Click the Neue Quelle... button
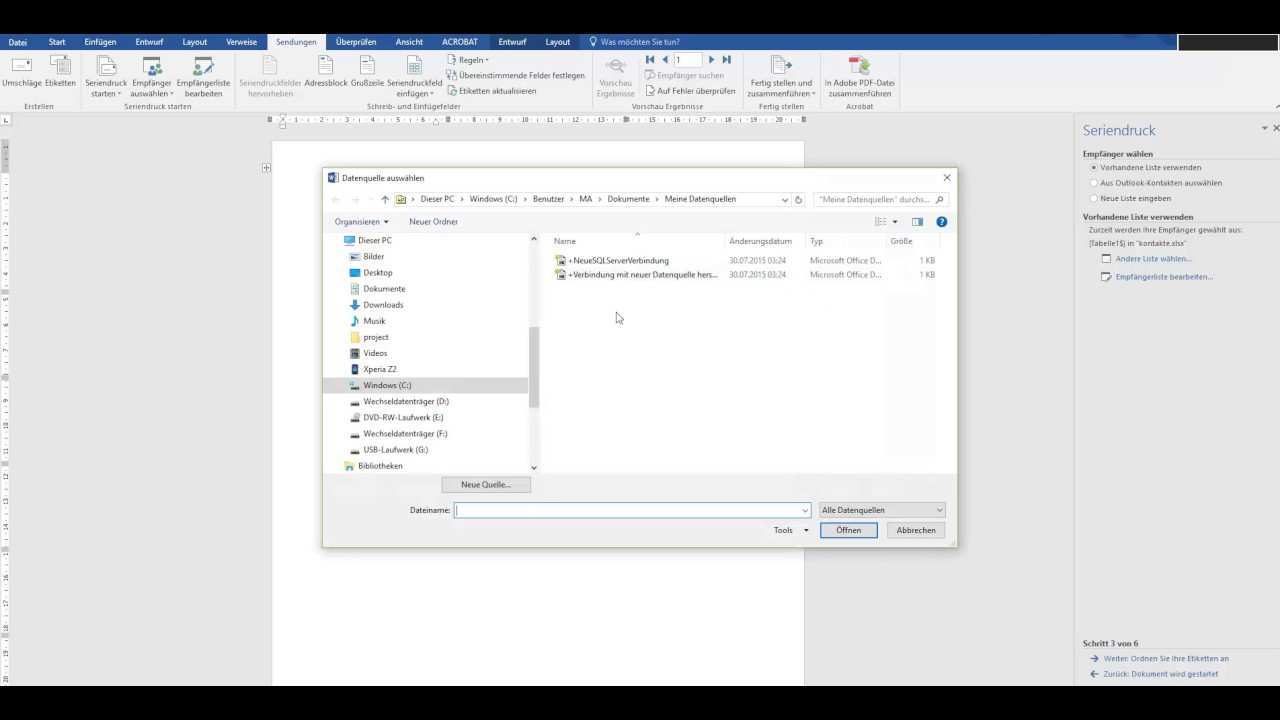Screen dimensions: 1280x720 tap(486, 485)
